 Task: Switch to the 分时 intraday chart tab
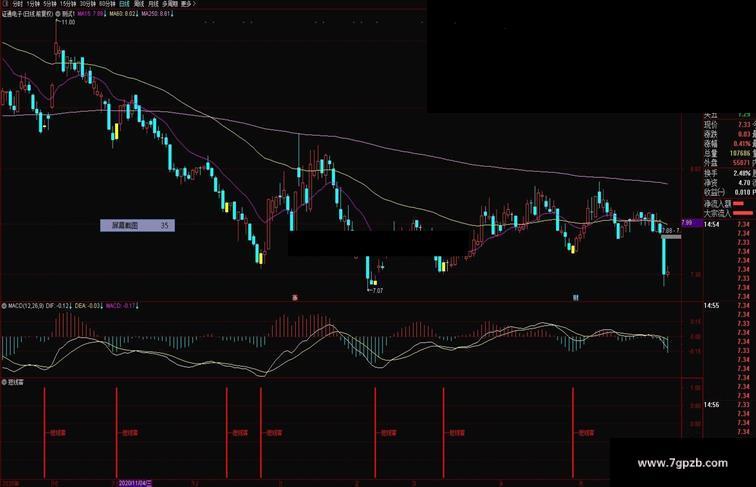point(17,4)
